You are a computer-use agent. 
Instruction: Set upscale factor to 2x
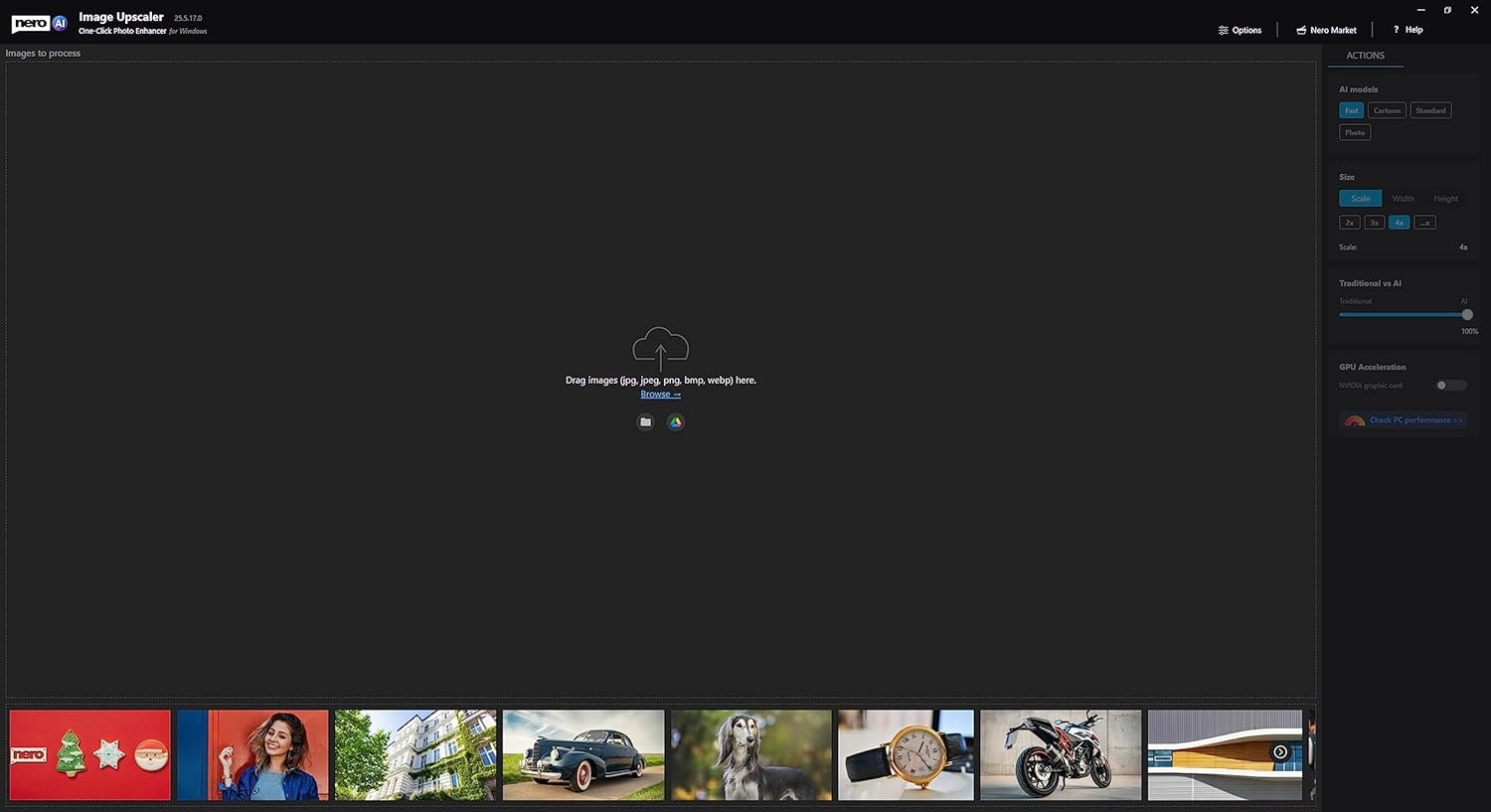pyautogui.click(x=1349, y=223)
